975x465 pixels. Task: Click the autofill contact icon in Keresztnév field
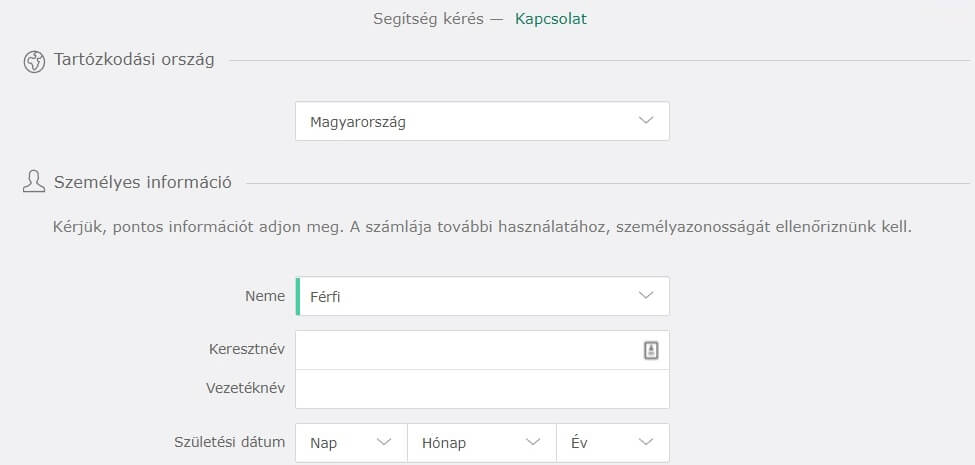pos(650,350)
